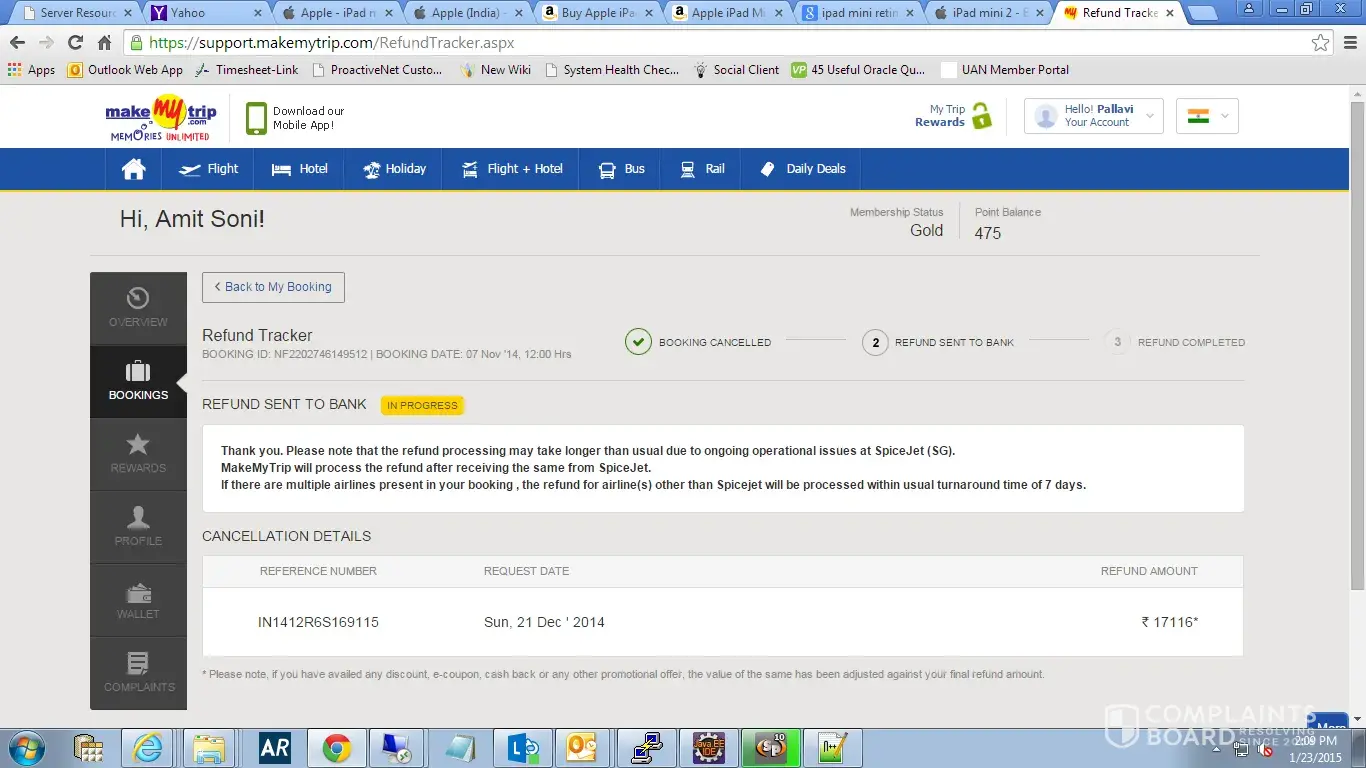Image resolution: width=1366 pixels, height=768 pixels.
Task: Click the page vertical scrollbar
Action: point(1357,350)
